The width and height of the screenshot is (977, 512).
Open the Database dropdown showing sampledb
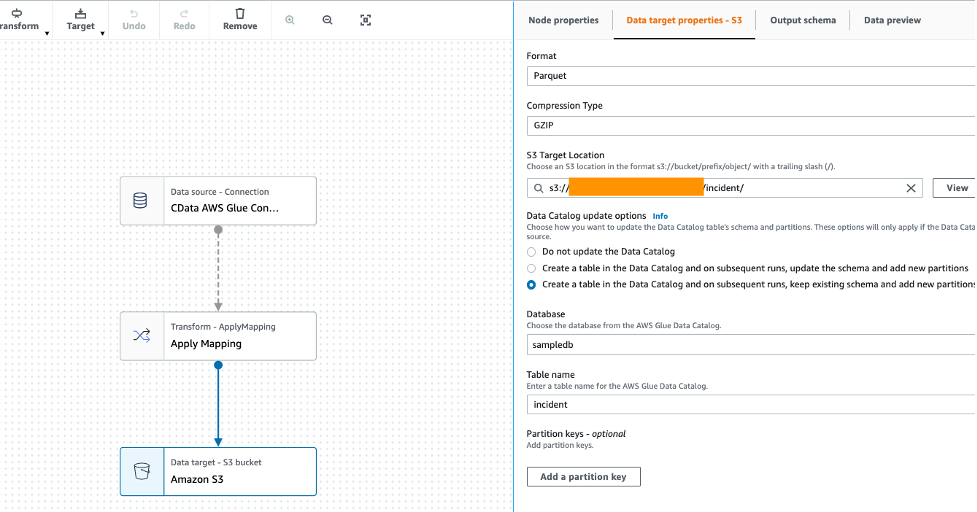tap(751, 344)
